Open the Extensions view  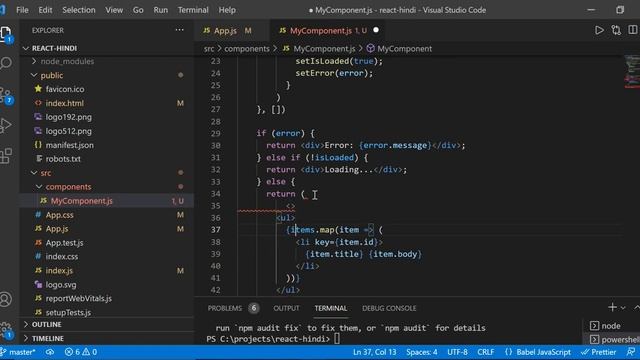click(6, 156)
